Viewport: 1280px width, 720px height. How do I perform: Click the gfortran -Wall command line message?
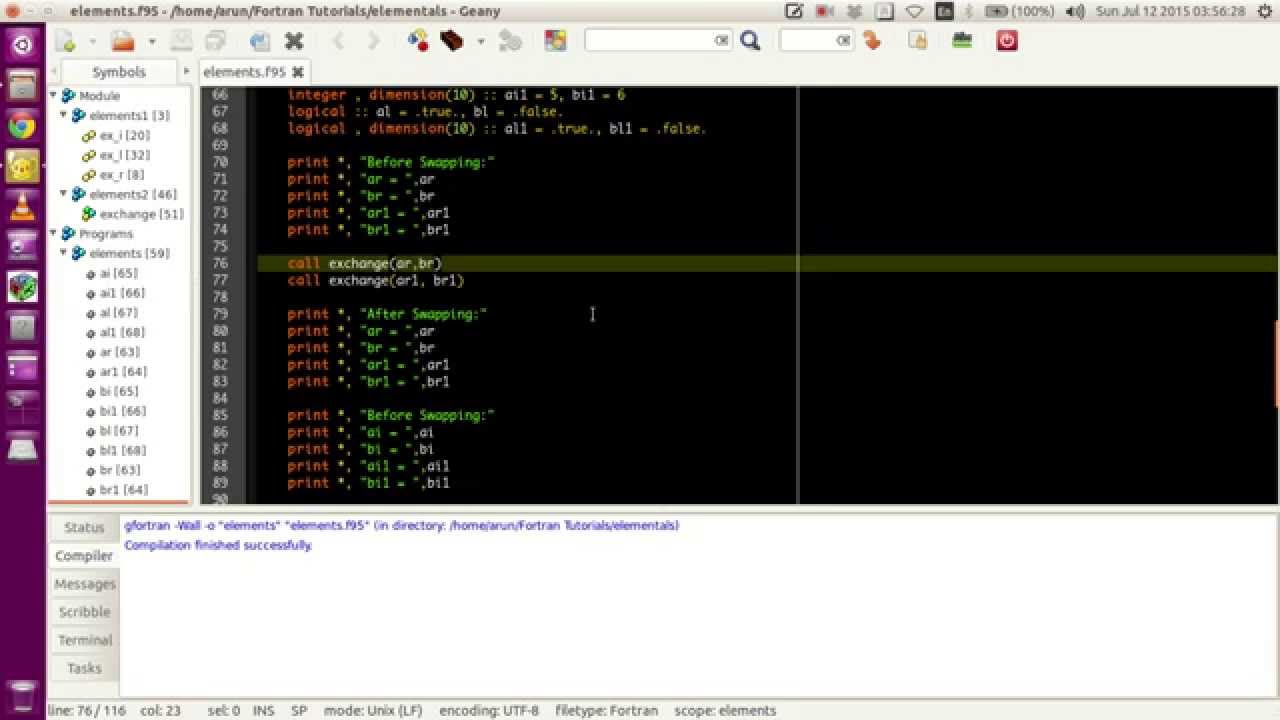pos(401,525)
